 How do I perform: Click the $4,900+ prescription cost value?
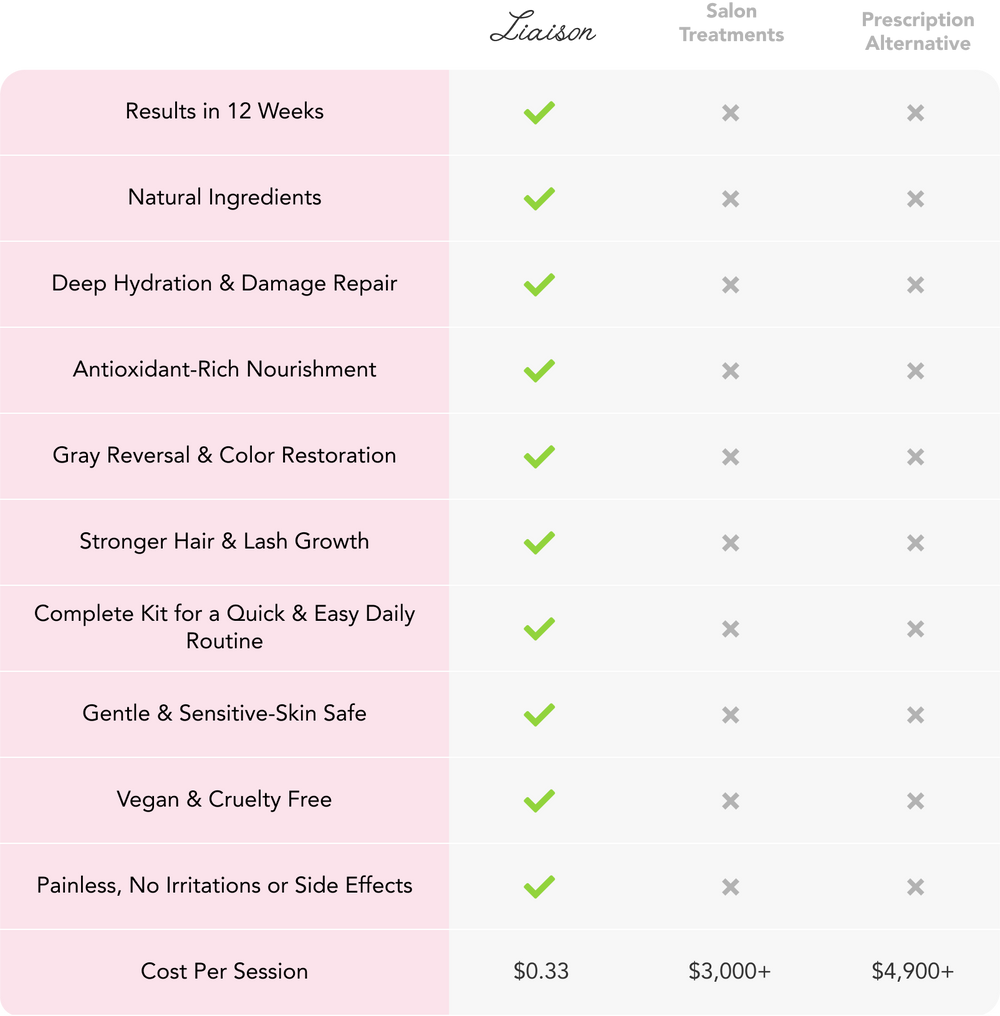coord(913,971)
